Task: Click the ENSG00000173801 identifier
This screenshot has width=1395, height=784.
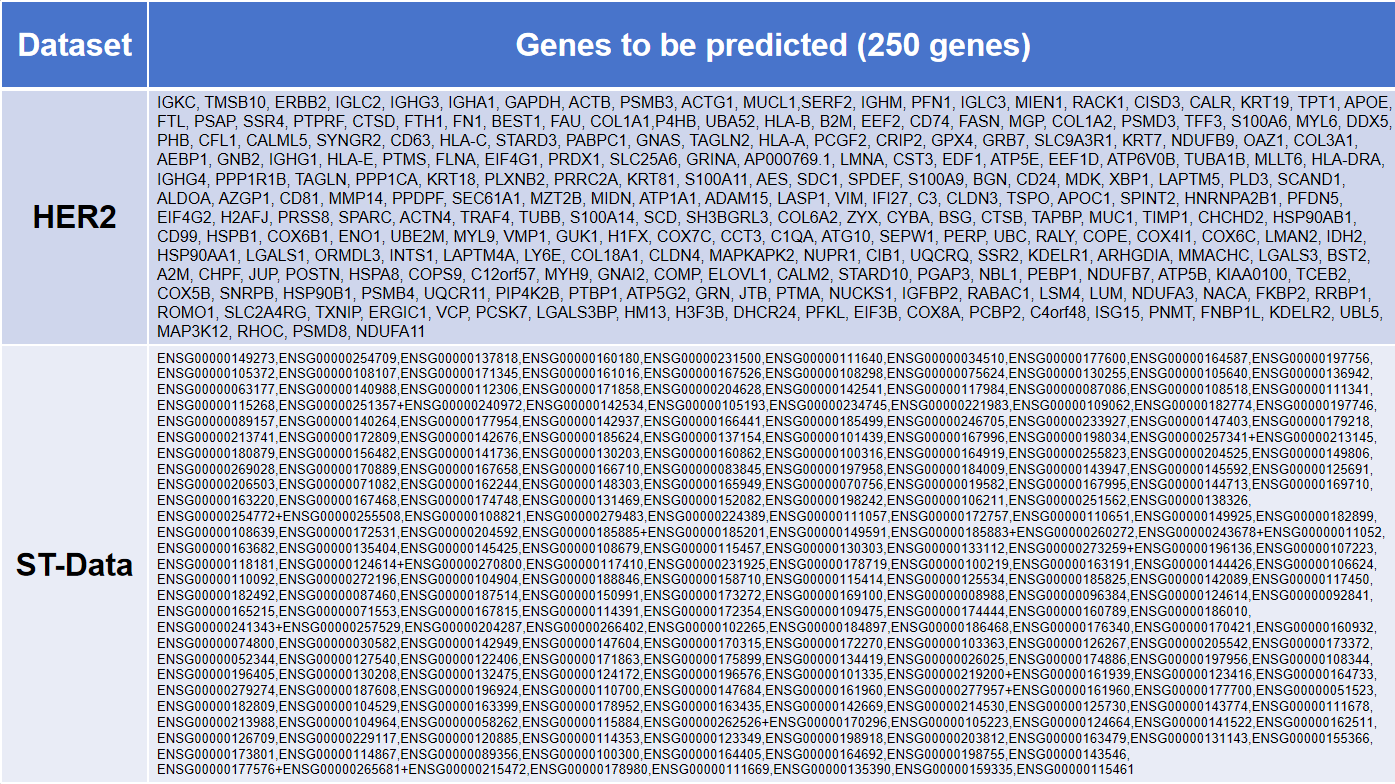Action: tap(216, 754)
